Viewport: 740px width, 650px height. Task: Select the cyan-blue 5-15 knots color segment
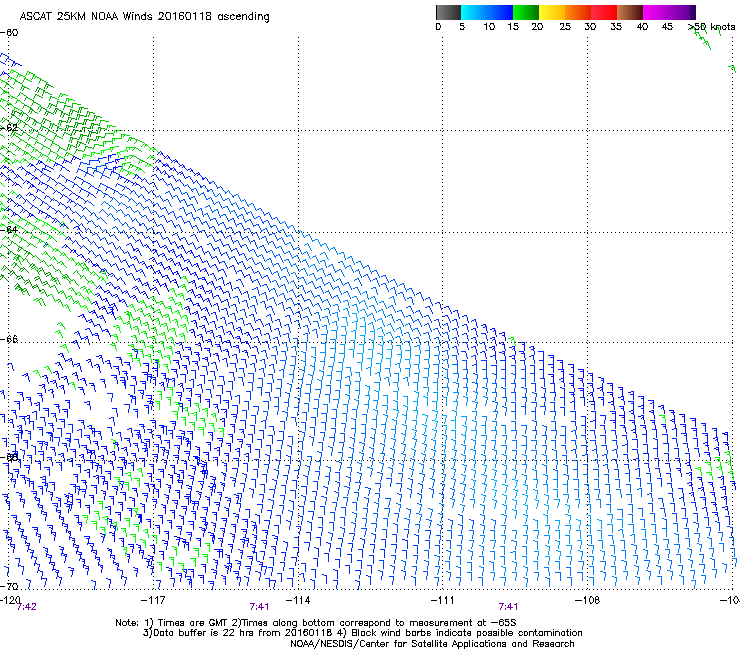tap(487, 12)
